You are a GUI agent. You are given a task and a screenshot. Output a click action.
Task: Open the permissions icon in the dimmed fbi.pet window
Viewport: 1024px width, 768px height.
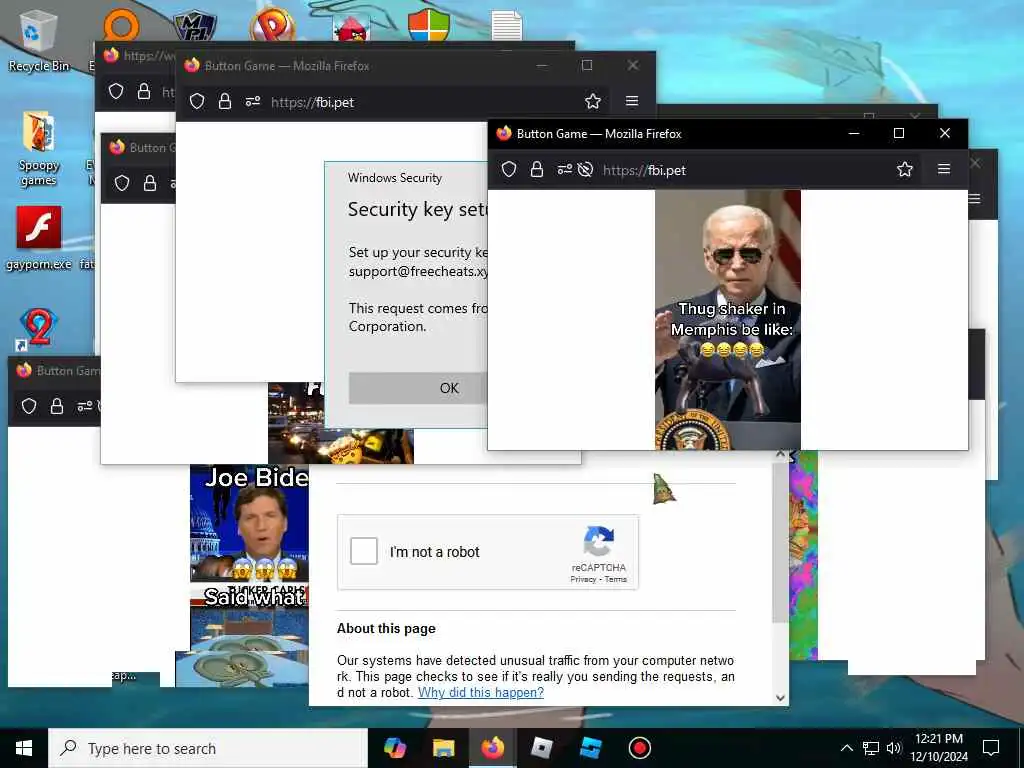(x=253, y=101)
